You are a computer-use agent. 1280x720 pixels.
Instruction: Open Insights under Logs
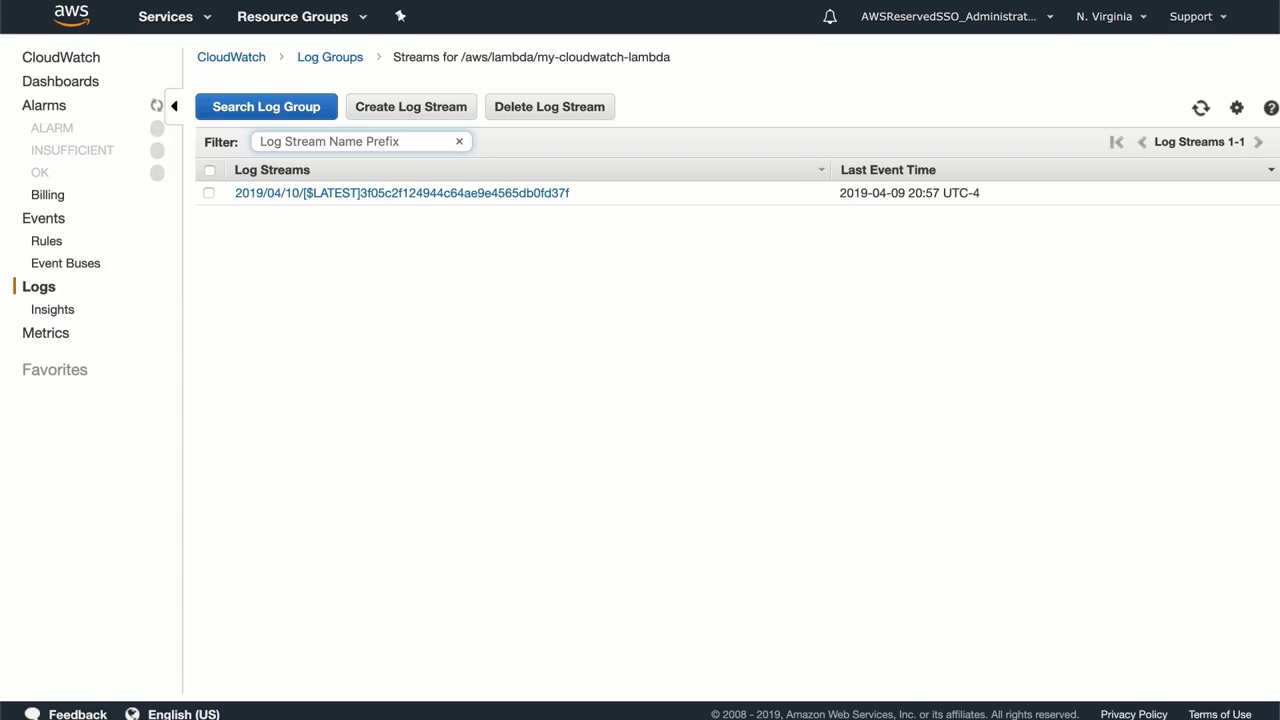tap(52, 310)
